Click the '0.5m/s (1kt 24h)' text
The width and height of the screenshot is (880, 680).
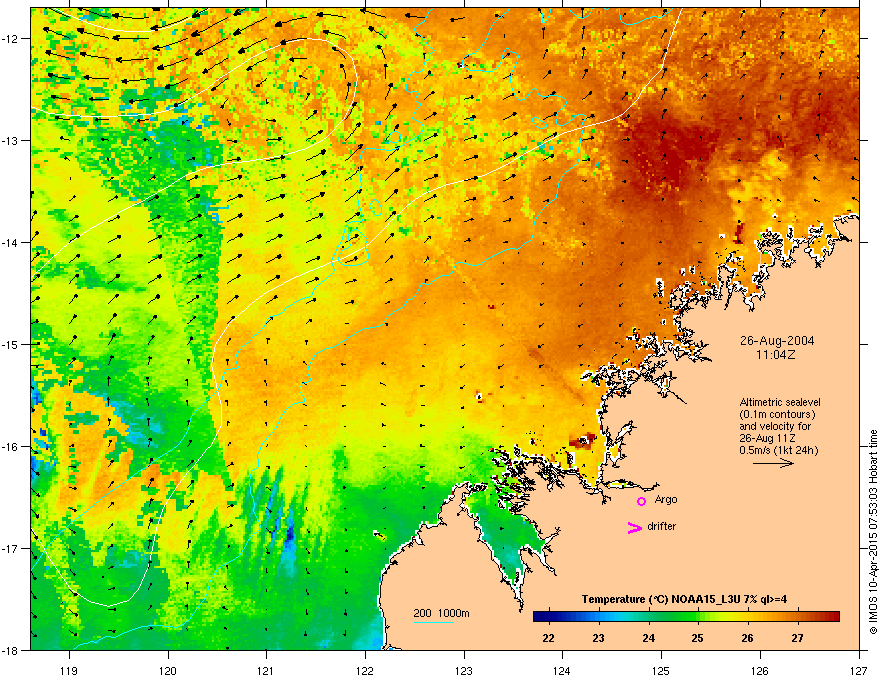[779, 450]
